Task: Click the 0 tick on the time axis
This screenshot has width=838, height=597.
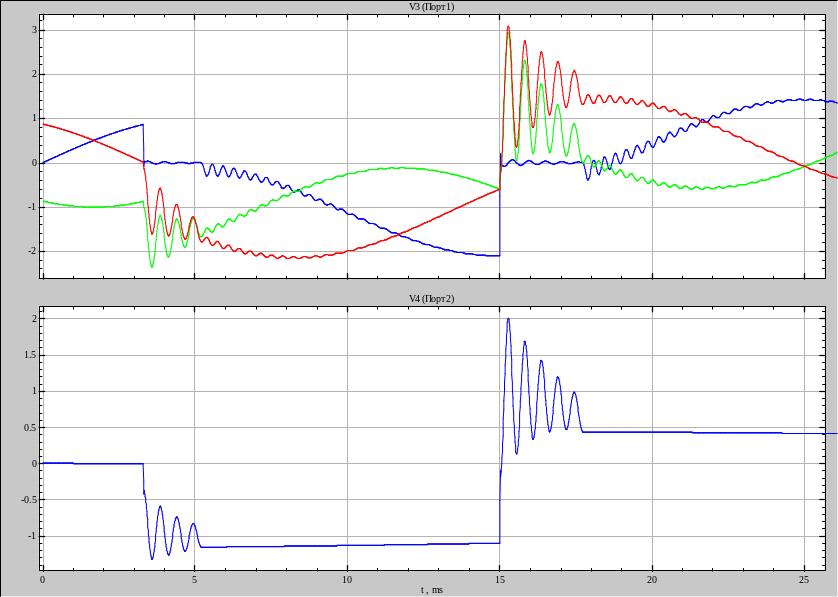Action: click(42, 579)
